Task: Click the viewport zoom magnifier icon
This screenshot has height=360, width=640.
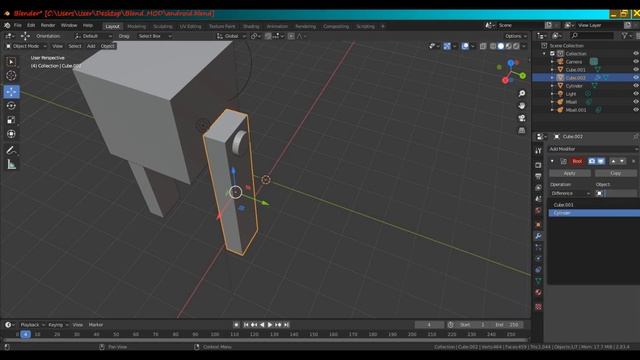Action: coord(522,94)
